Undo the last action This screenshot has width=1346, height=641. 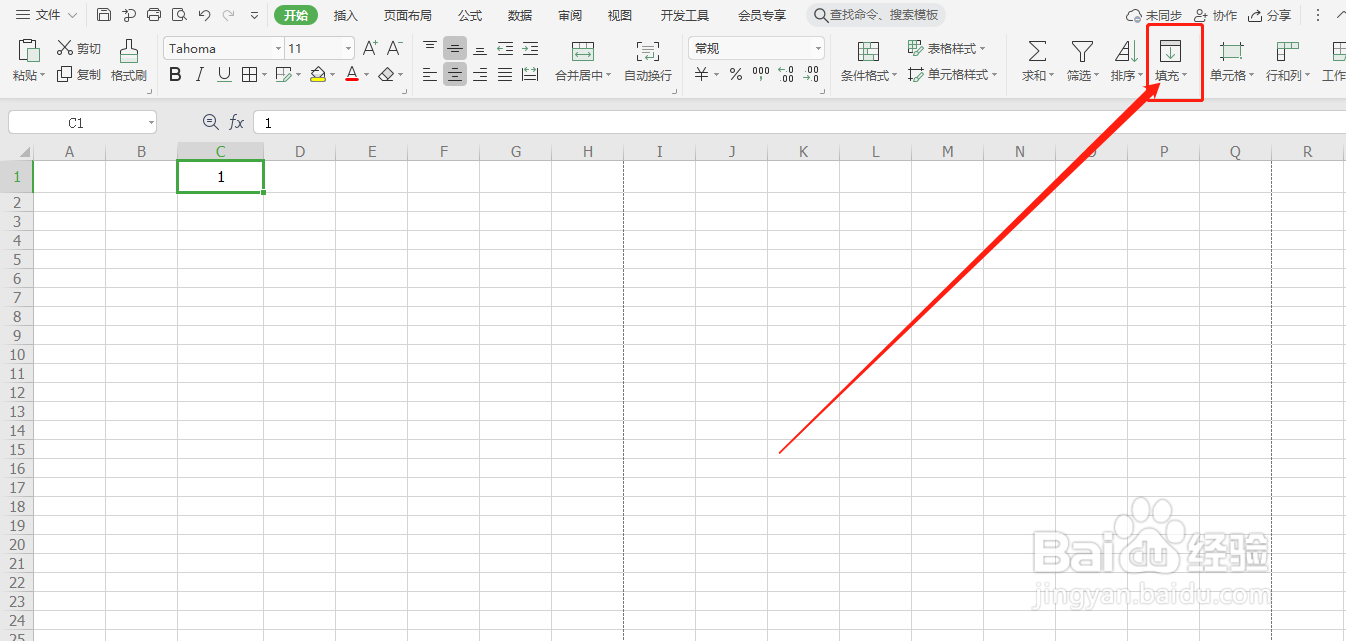(205, 15)
